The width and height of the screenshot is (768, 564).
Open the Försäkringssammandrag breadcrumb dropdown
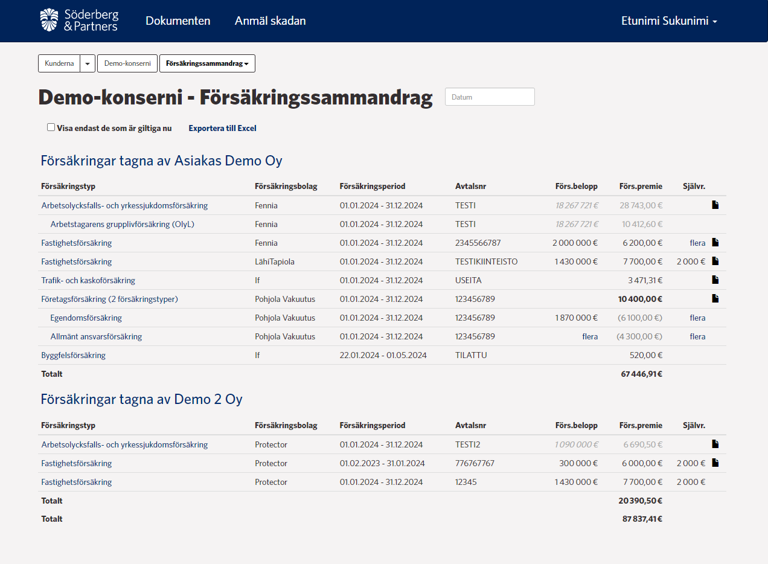click(207, 64)
